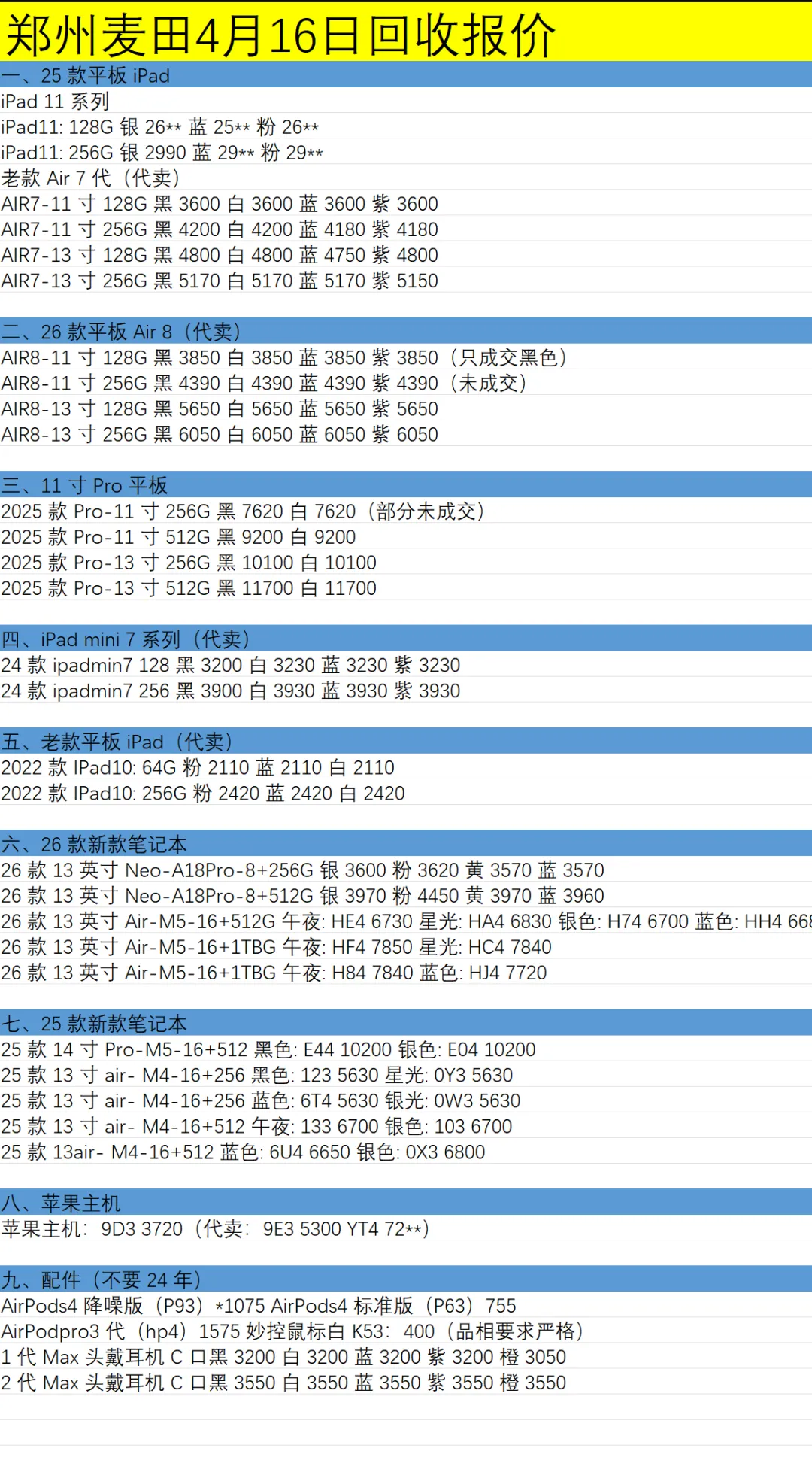Image resolution: width=812 pixels, height=1460 pixels.
Task: Click header 四、iPad mini 7 系列（代卖）
Action: (406, 638)
